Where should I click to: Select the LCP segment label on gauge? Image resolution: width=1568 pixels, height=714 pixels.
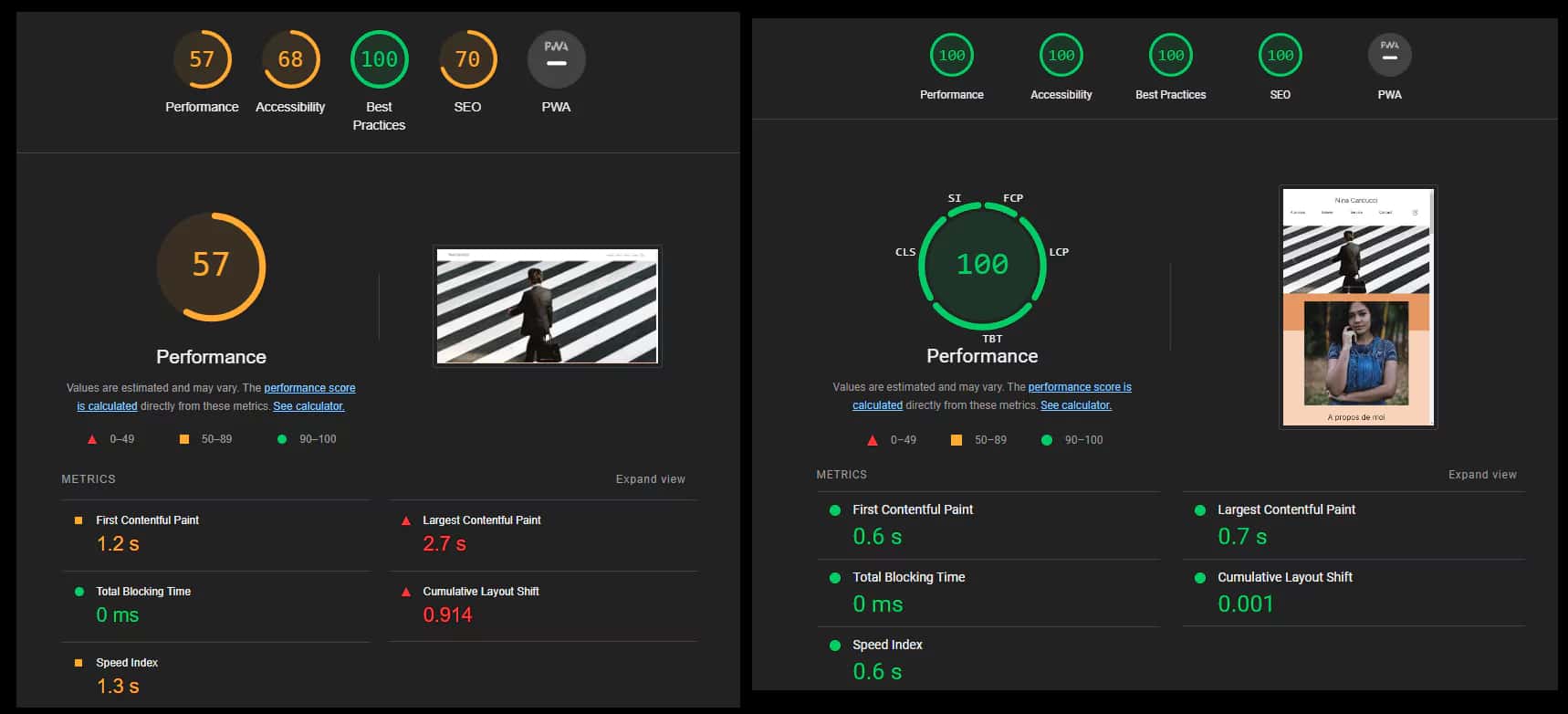coord(1059,252)
